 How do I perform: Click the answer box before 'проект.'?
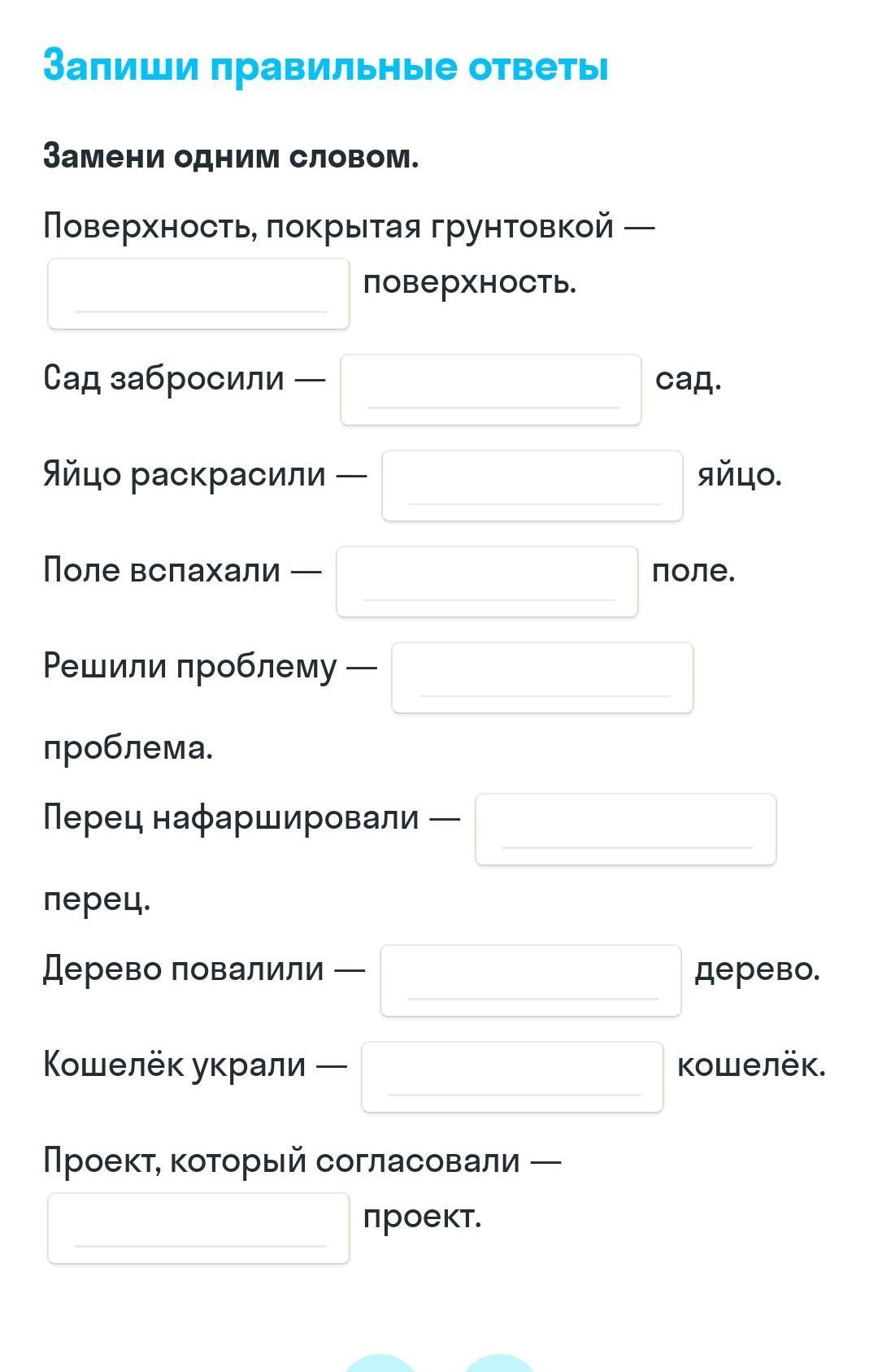point(198,1228)
